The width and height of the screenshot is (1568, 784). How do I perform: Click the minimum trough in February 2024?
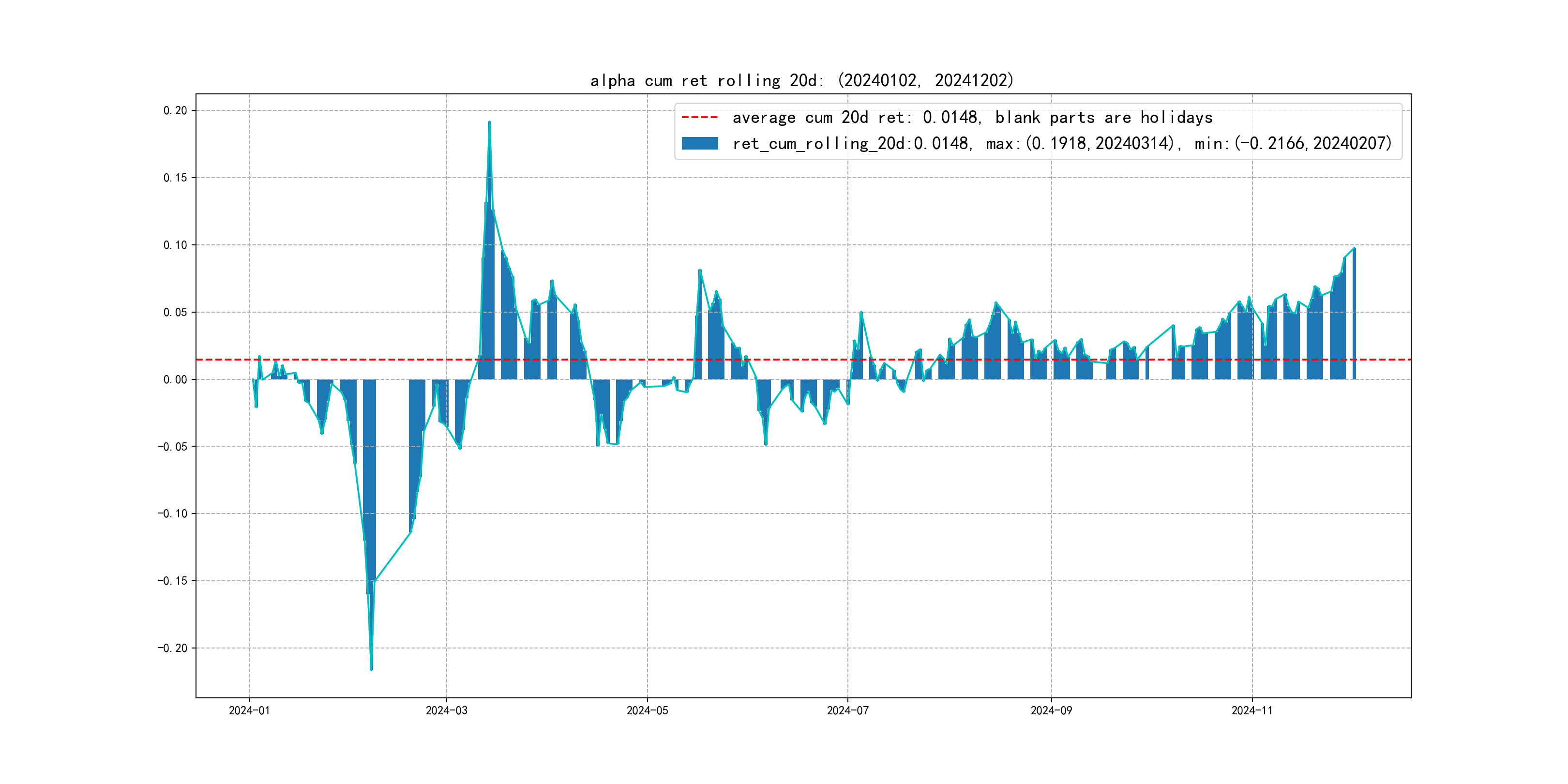pyautogui.click(x=371, y=668)
